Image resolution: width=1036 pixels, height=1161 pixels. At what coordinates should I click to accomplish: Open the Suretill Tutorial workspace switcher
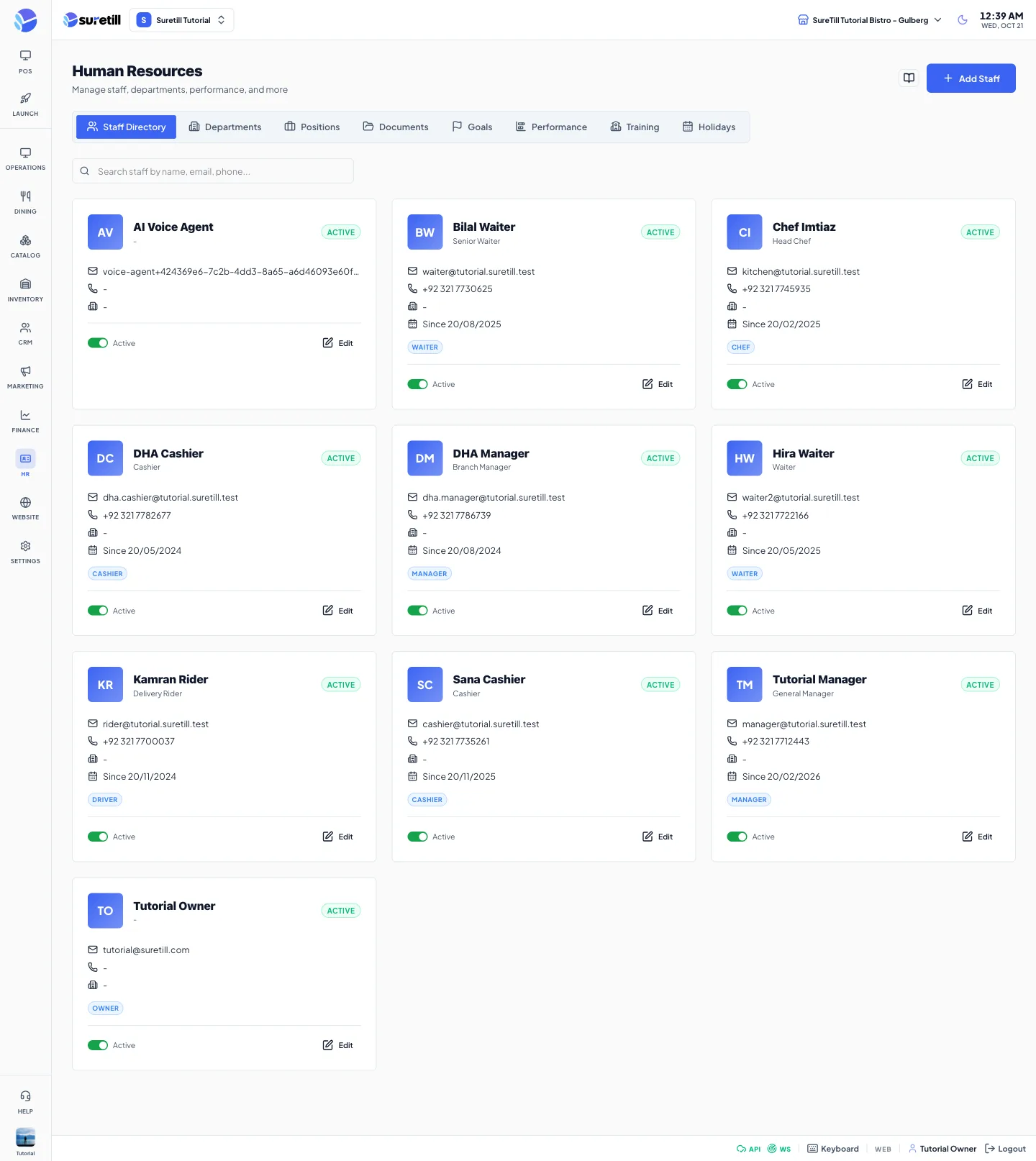(x=181, y=20)
